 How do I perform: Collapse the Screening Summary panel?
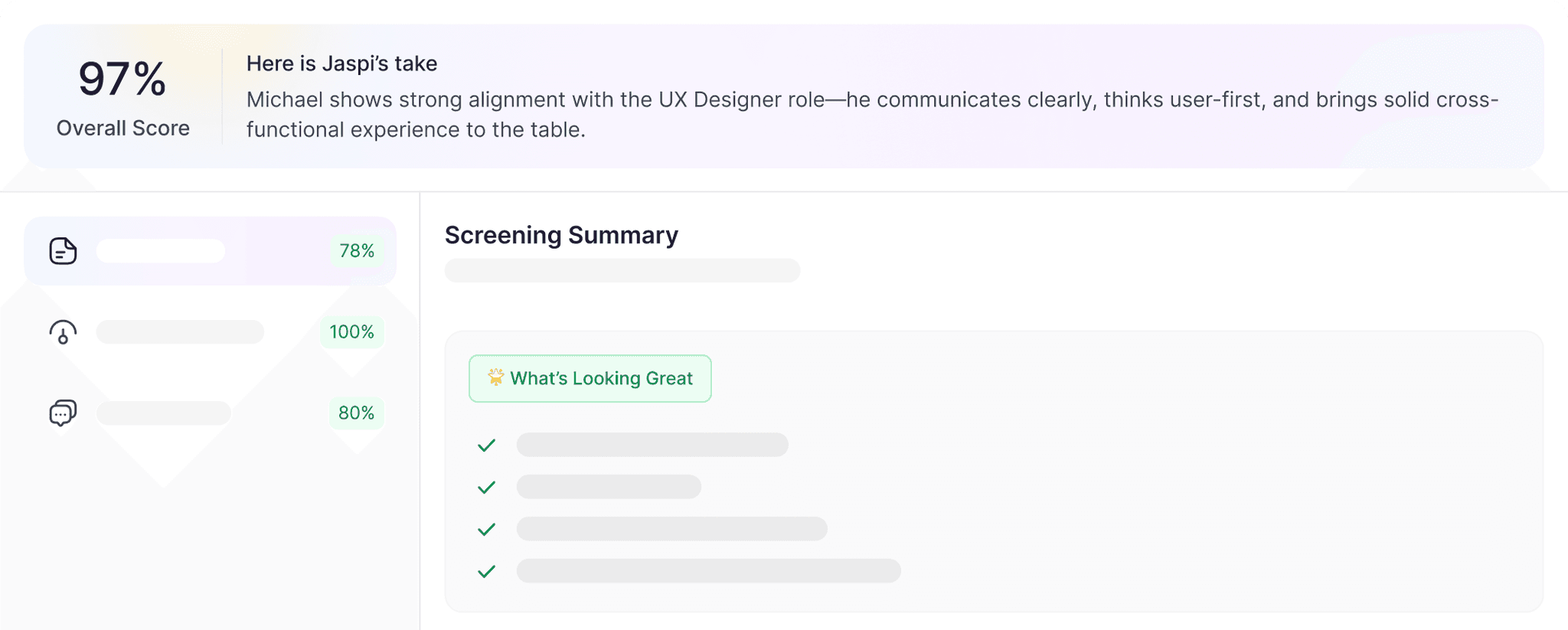coord(561,235)
